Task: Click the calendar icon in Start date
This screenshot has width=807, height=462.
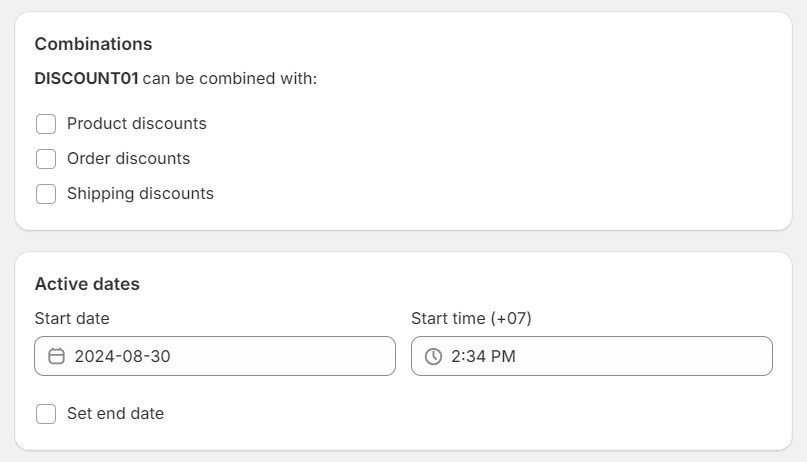Action: 57,356
